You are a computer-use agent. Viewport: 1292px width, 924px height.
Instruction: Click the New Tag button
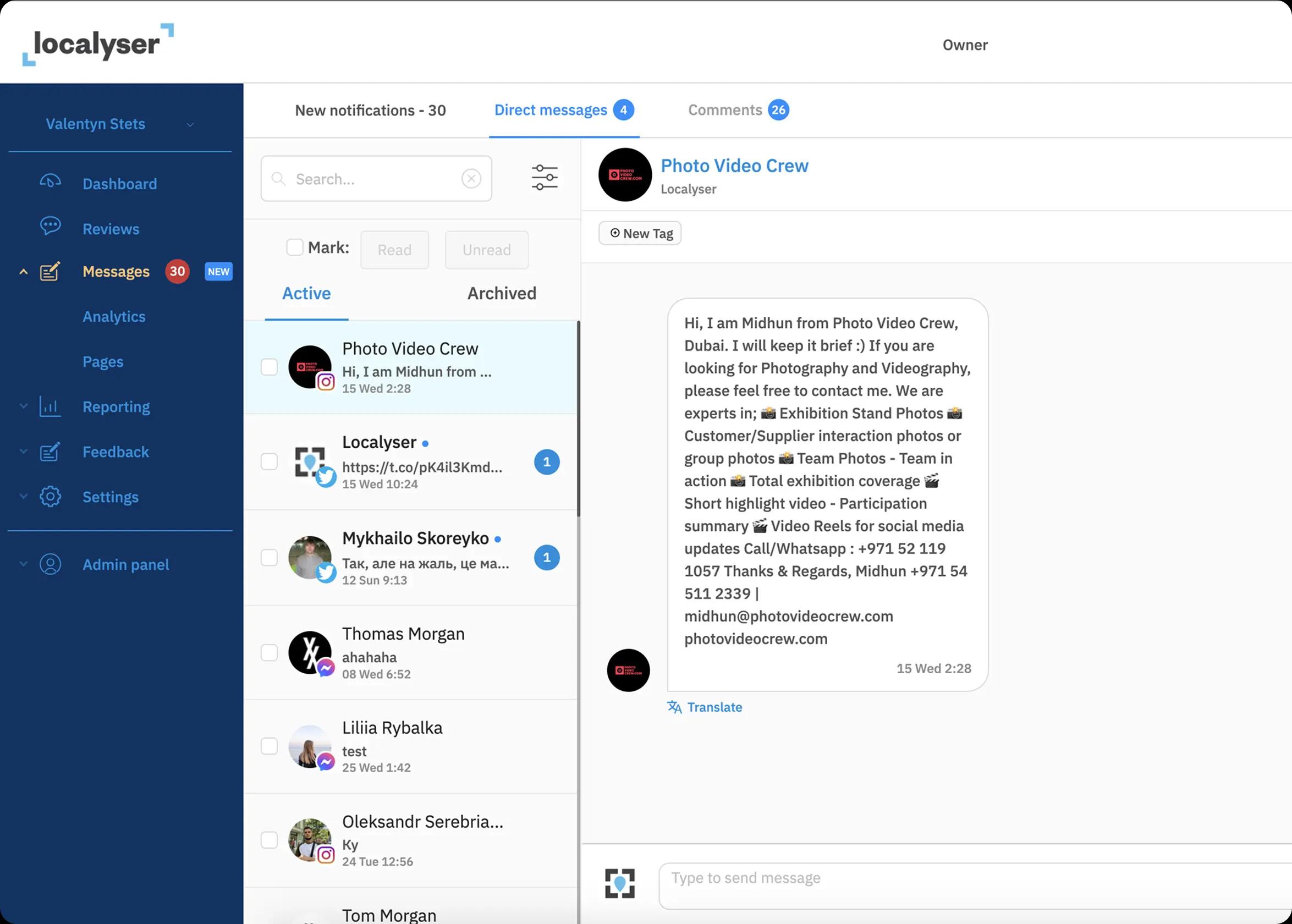click(x=640, y=233)
